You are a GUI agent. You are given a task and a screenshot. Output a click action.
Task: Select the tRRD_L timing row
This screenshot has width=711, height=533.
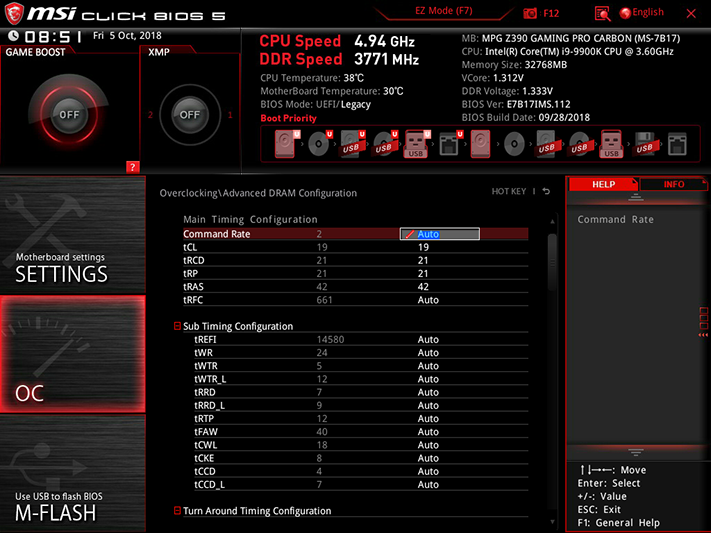(361, 405)
